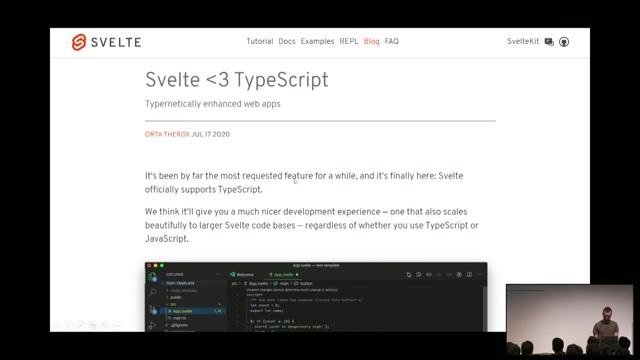Viewport: 640px width, 360px height.
Task: Open the GitHub icon in header
Action: [564, 42]
